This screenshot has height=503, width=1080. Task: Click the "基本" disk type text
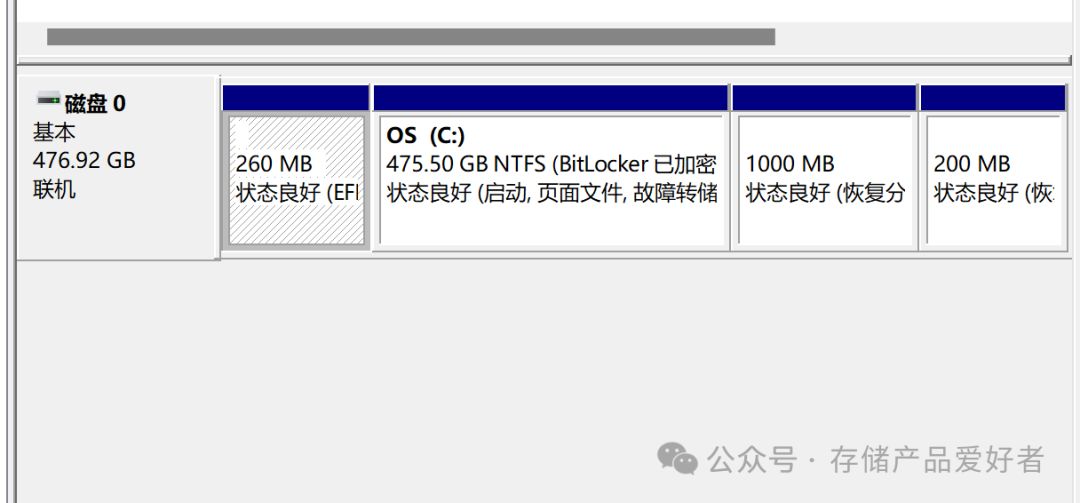pos(54,132)
